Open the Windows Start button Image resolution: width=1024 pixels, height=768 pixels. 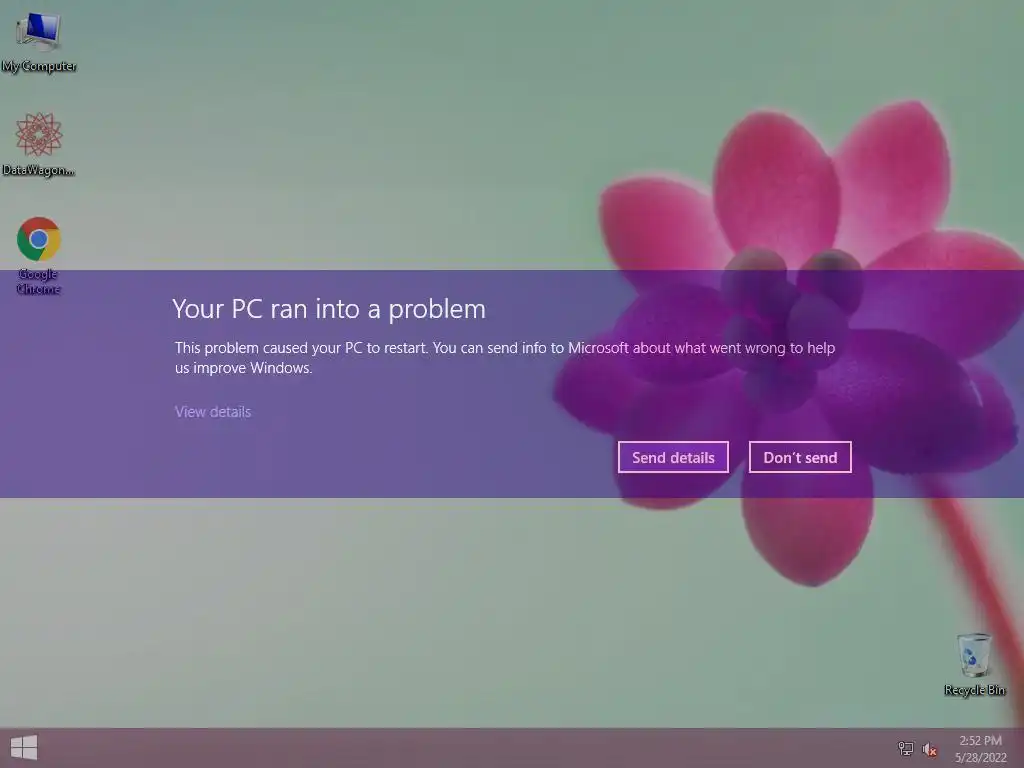[x=24, y=748]
